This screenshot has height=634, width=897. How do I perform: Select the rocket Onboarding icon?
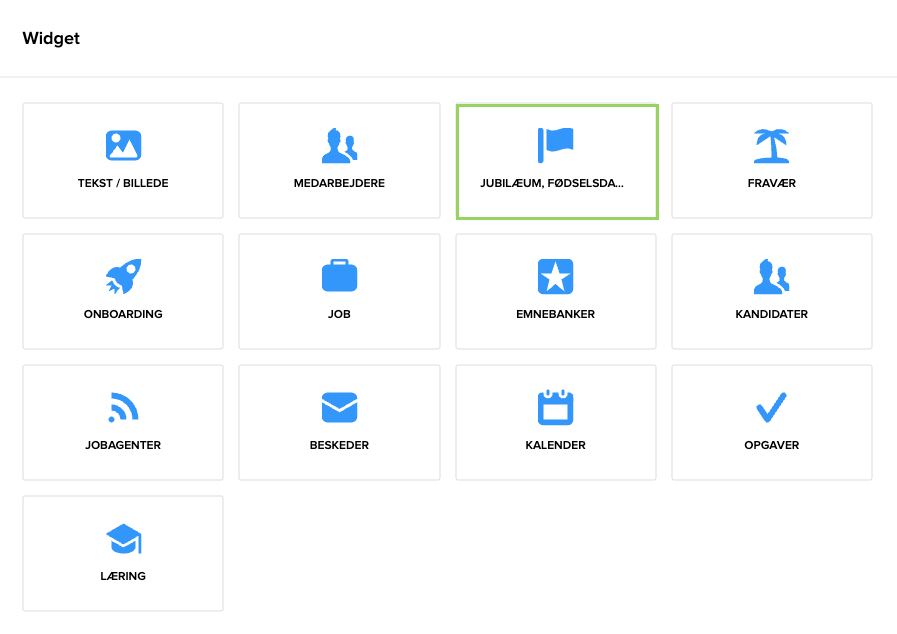click(123, 276)
